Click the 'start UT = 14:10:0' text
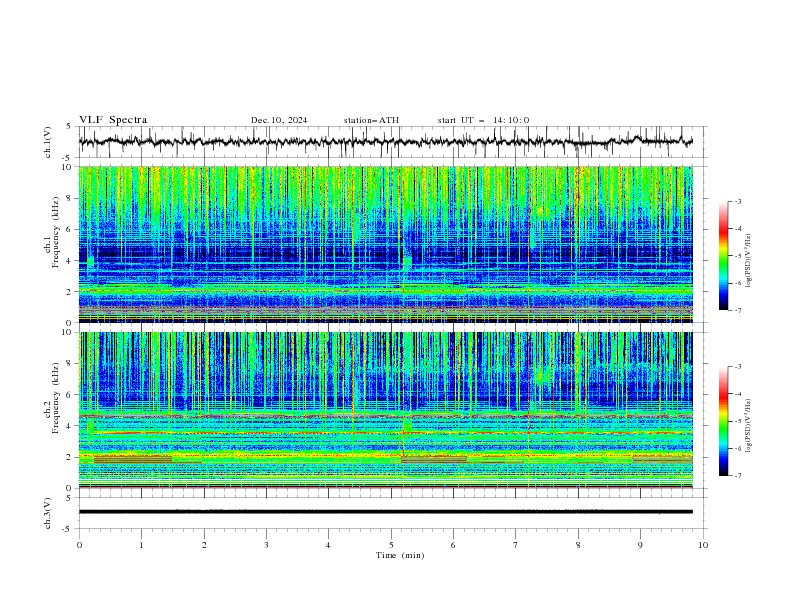The image size is (792, 612). pyautogui.click(x=483, y=120)
